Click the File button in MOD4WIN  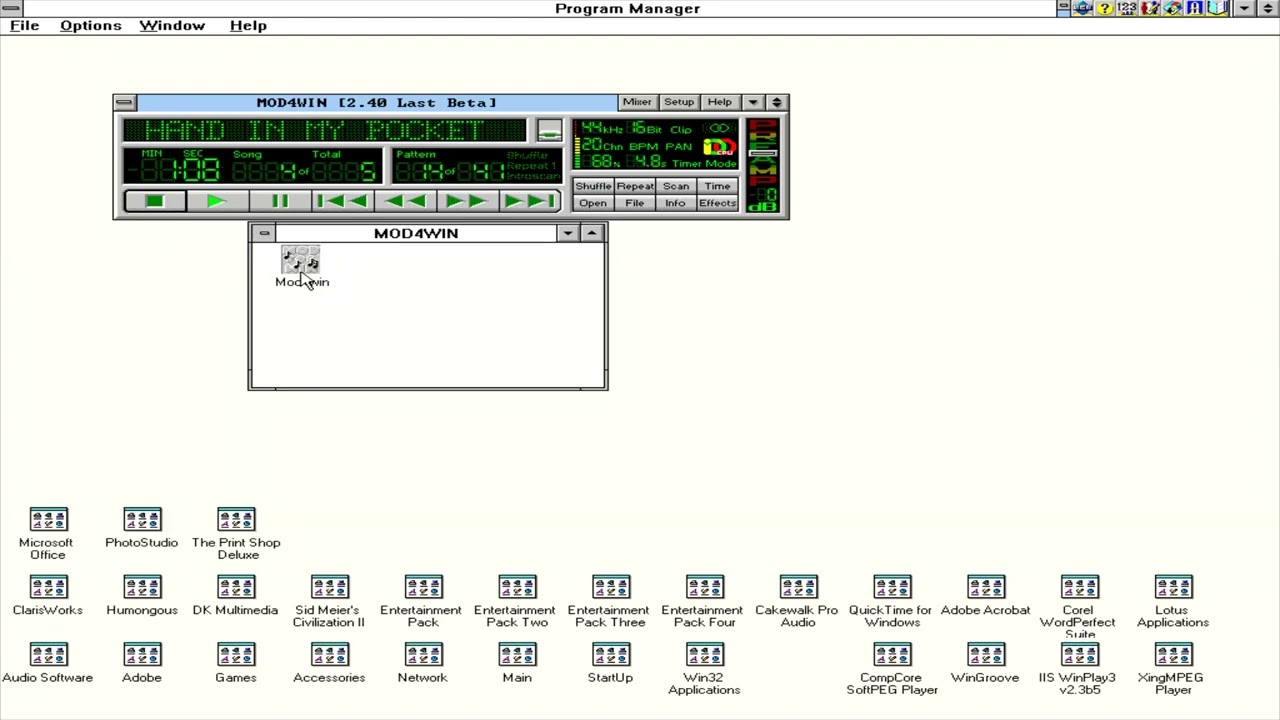click(x=635, y=203)
